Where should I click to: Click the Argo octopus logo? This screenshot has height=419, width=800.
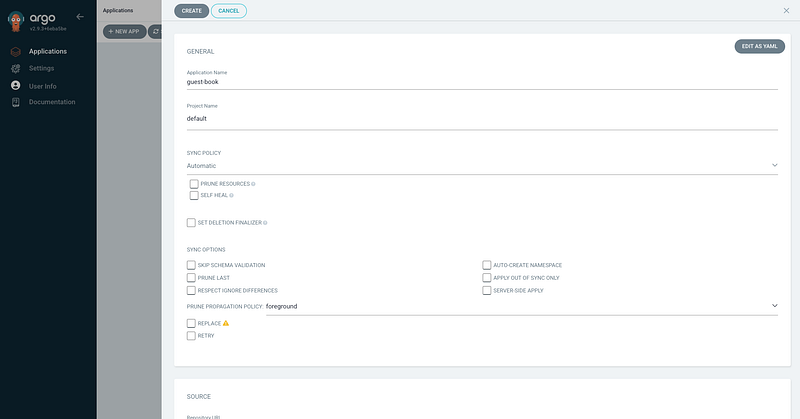tap(16, 21)
